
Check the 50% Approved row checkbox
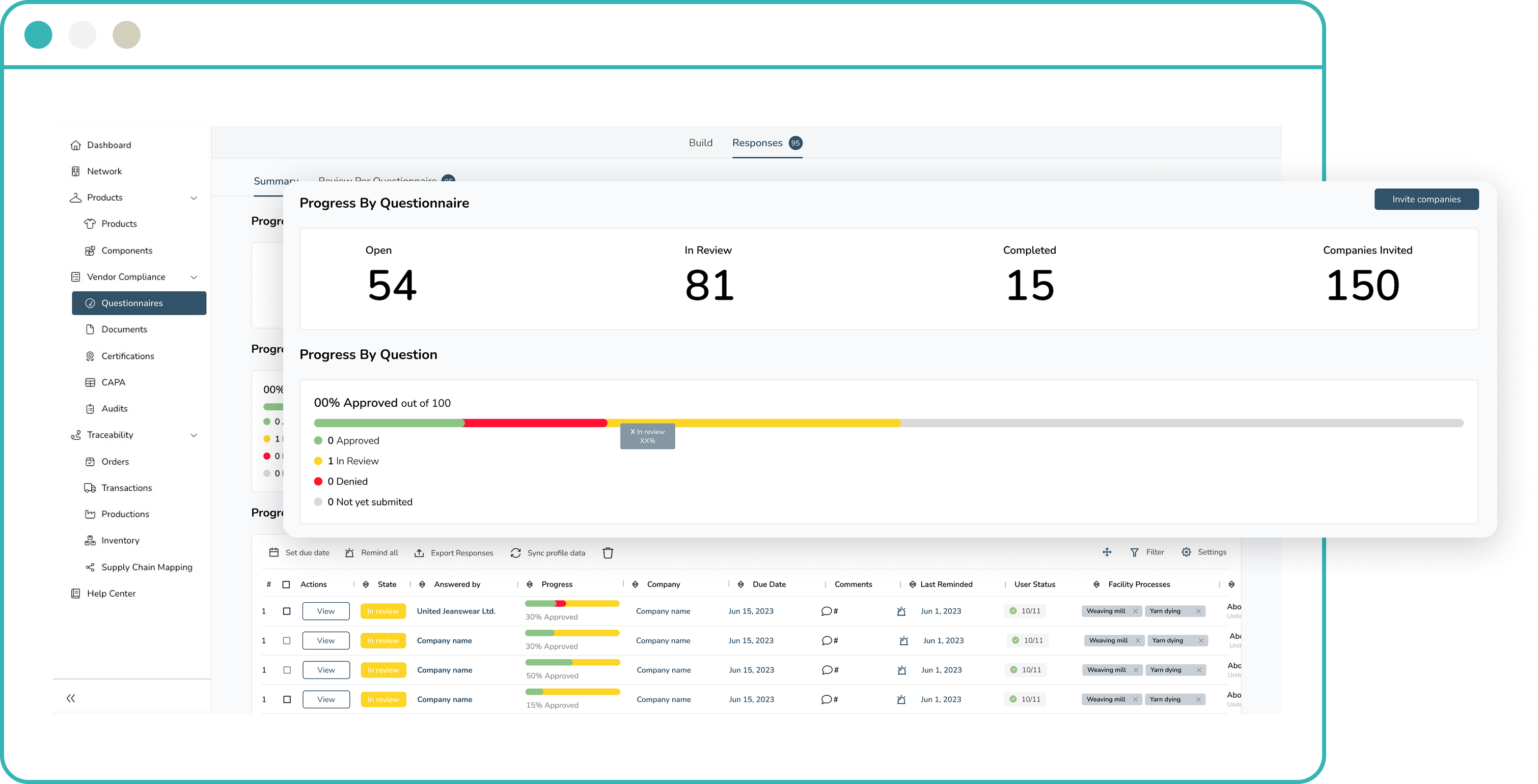click(287, 669)
